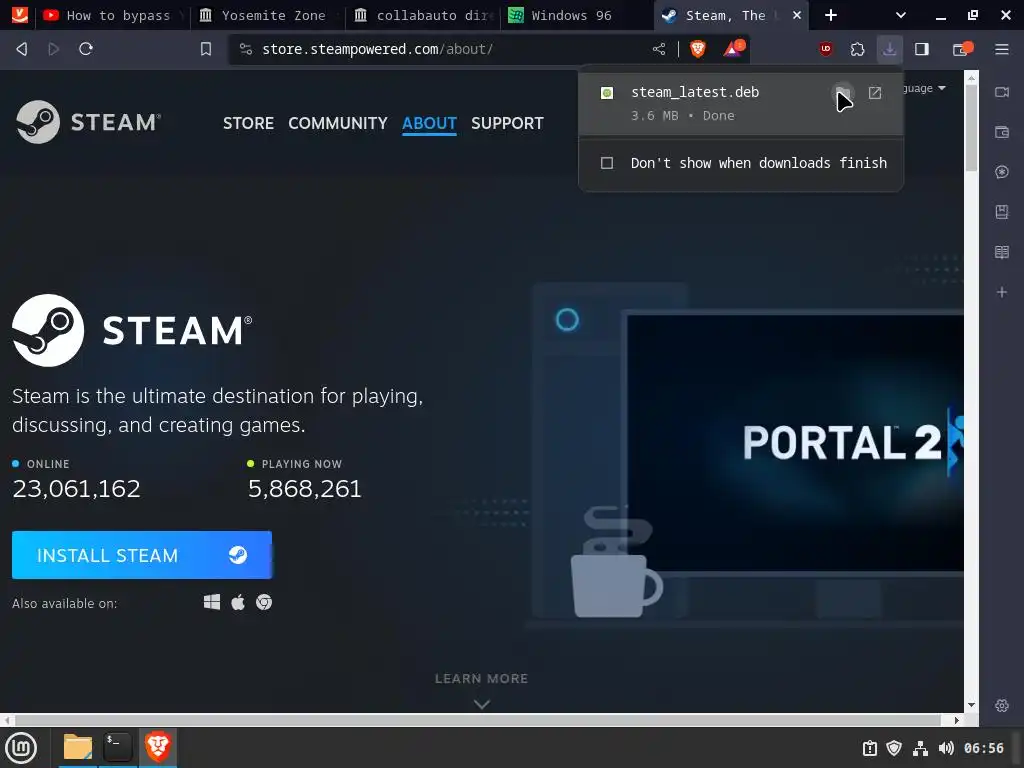
Task: Click the vertical page scrollbar thumb
Action: [971, 127]
